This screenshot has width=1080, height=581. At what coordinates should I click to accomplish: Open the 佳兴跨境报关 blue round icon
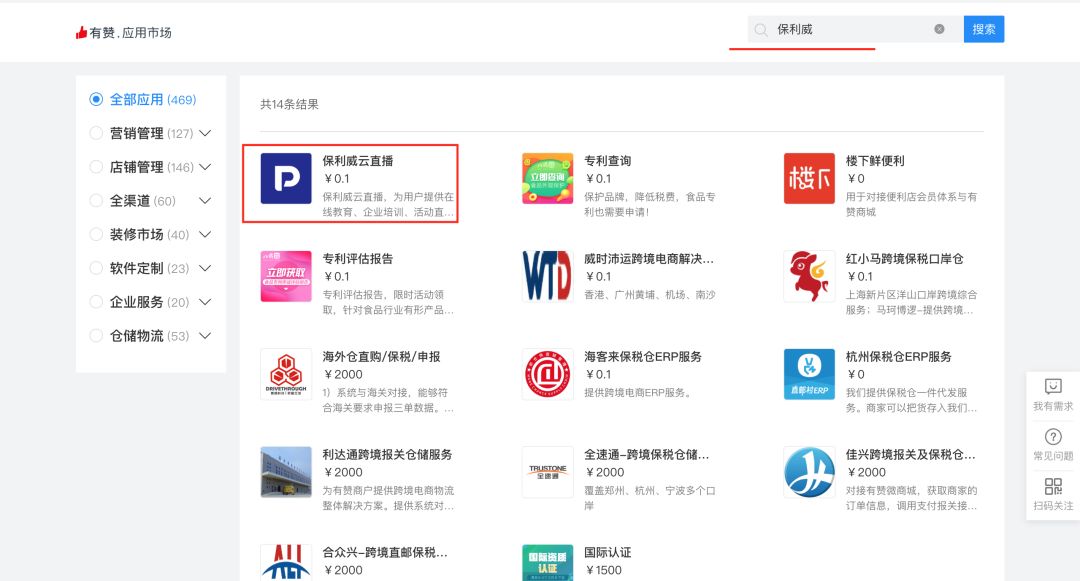click(x=809, y=472)
